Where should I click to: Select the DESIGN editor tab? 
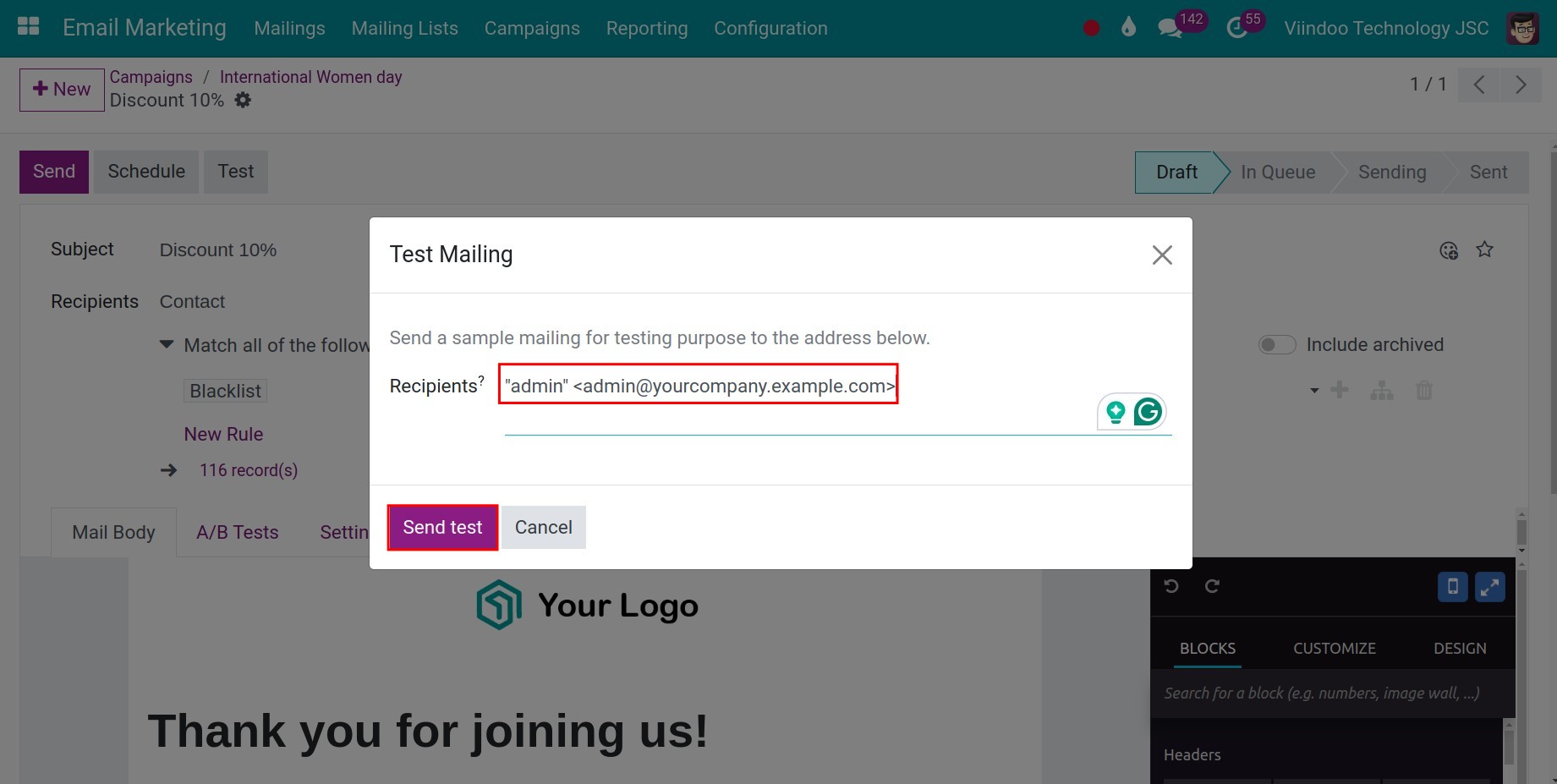point(1460,648)
